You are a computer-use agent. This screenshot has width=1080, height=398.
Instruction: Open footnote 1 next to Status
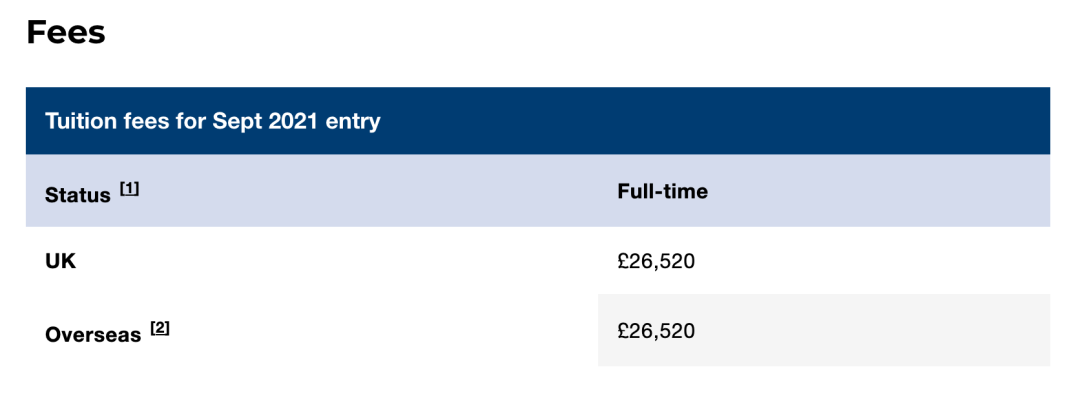click(129, 189)
